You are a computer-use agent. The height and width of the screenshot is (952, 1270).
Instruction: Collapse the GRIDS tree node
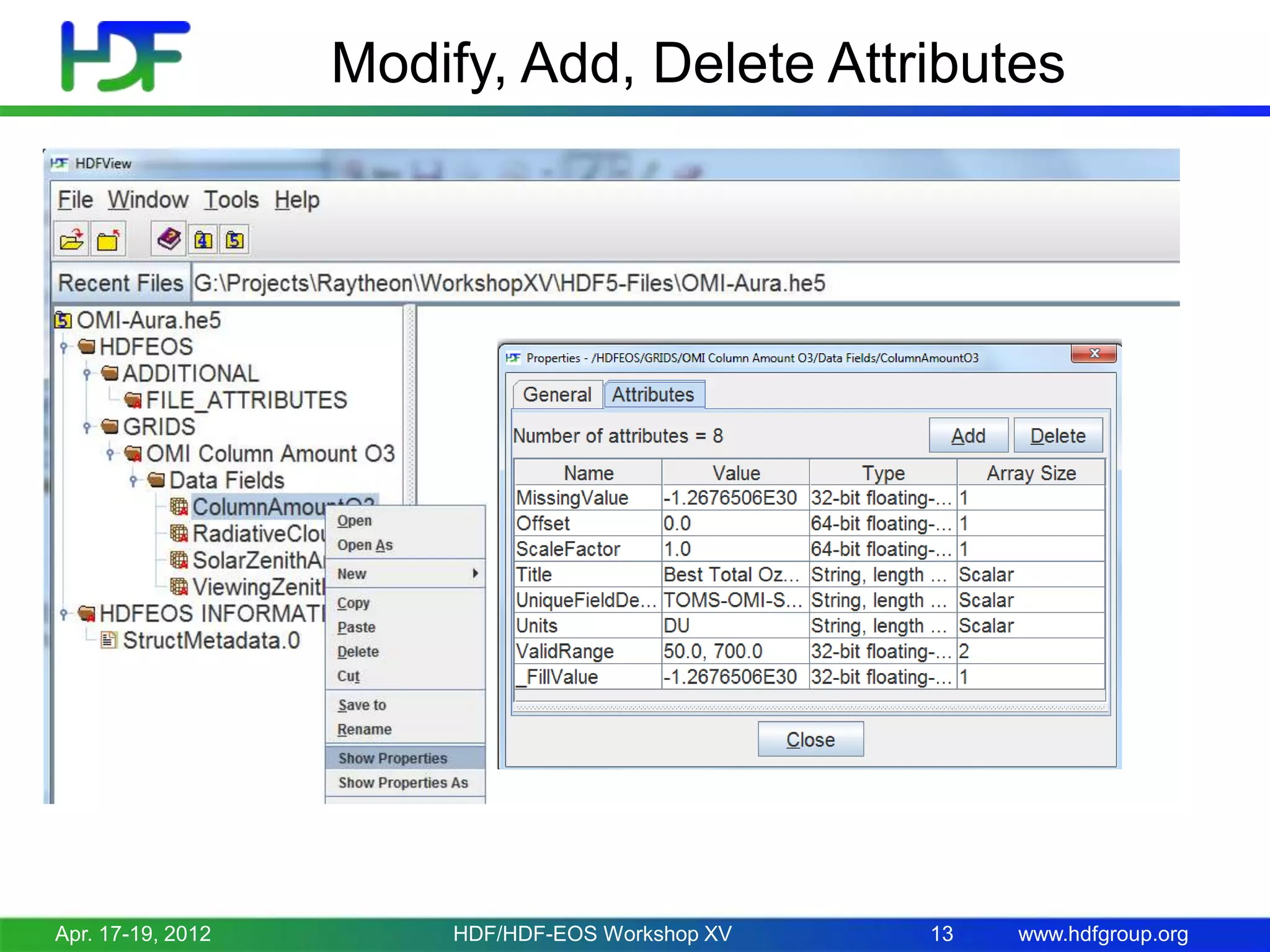[87, 427]
